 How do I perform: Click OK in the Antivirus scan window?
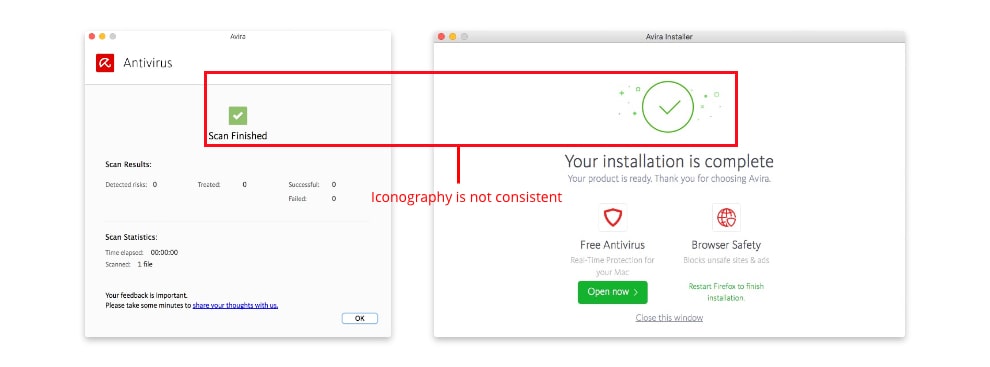coord(360,318)
